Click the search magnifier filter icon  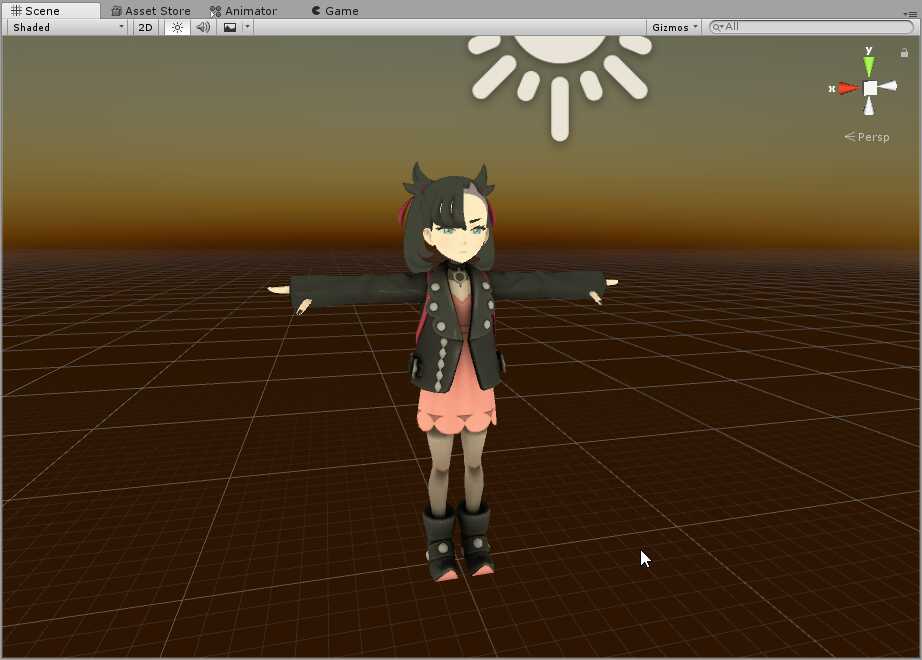(x=717, y=27)
